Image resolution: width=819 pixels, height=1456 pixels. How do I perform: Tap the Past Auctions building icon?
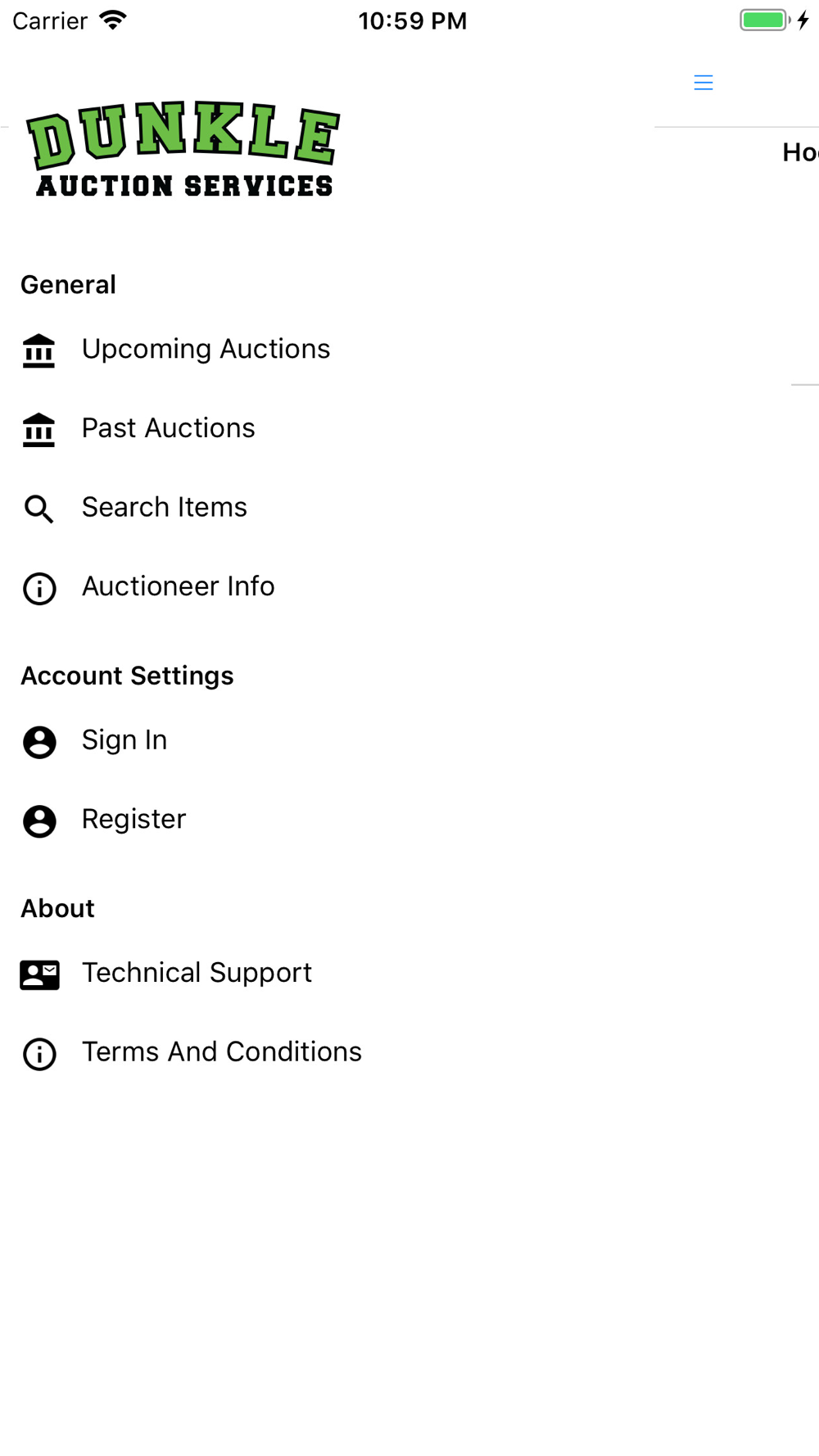tap(38, 430)
